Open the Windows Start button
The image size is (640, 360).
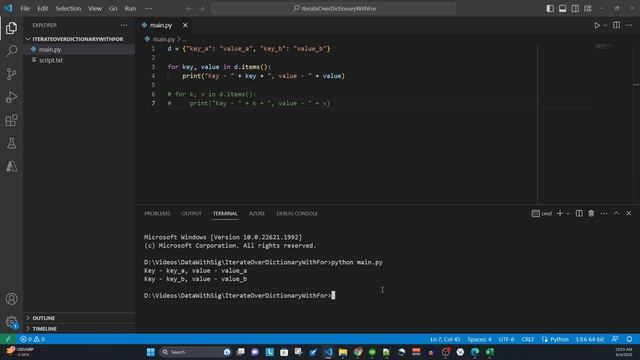click(151, 352)
